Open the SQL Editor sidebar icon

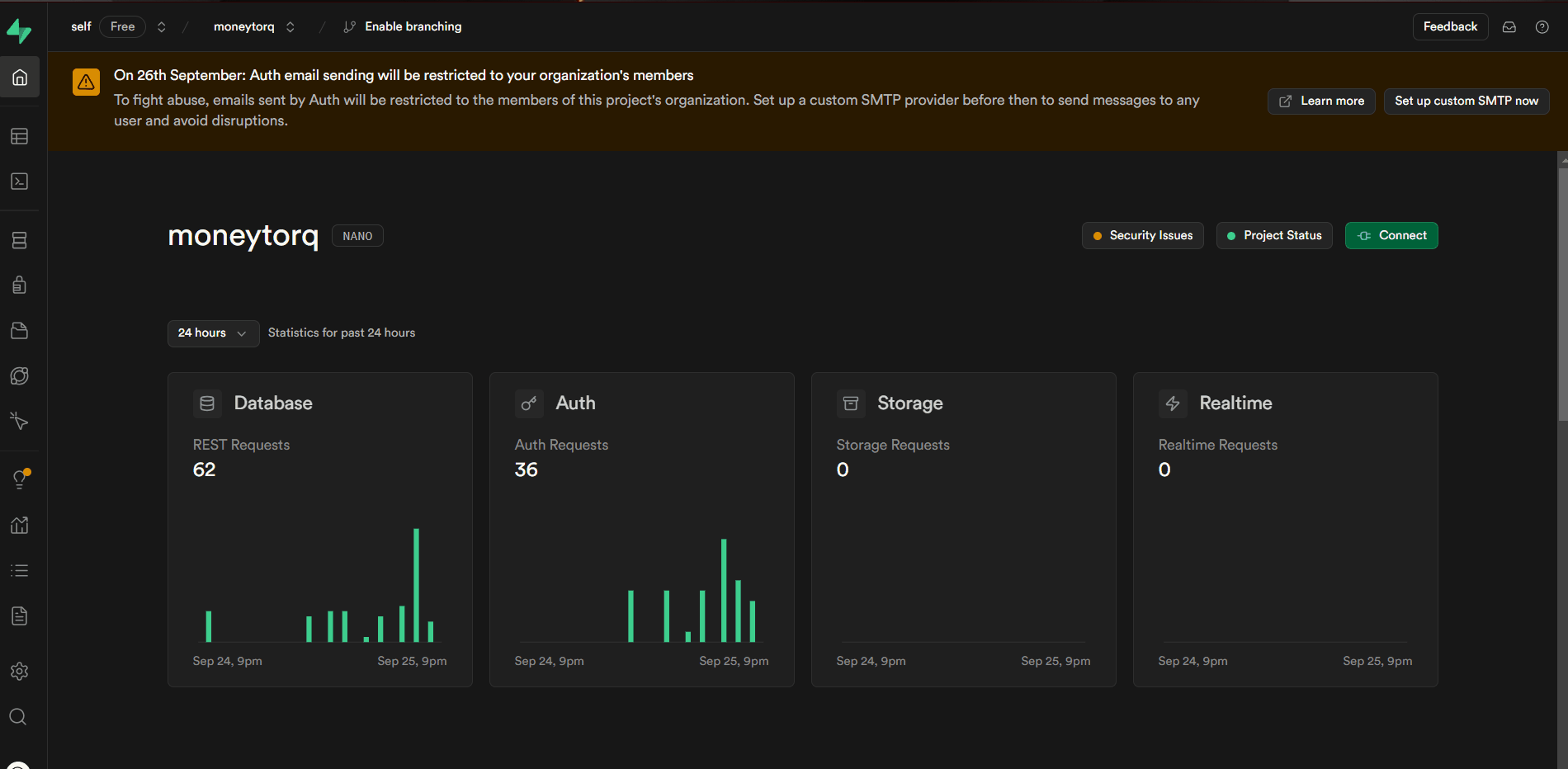pos(20,182)
